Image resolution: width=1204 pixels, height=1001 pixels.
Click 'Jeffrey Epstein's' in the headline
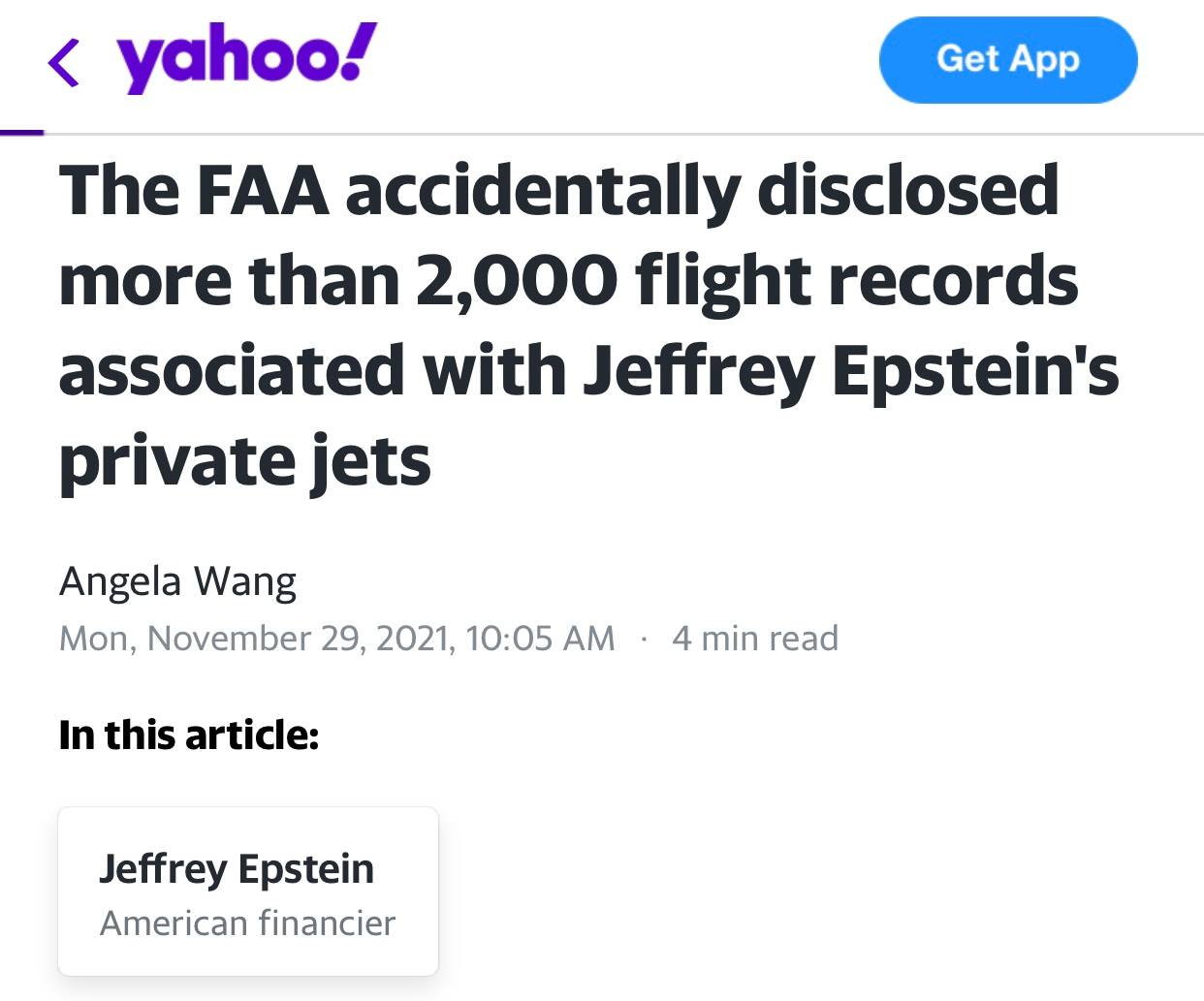click(x=850, y=371)
